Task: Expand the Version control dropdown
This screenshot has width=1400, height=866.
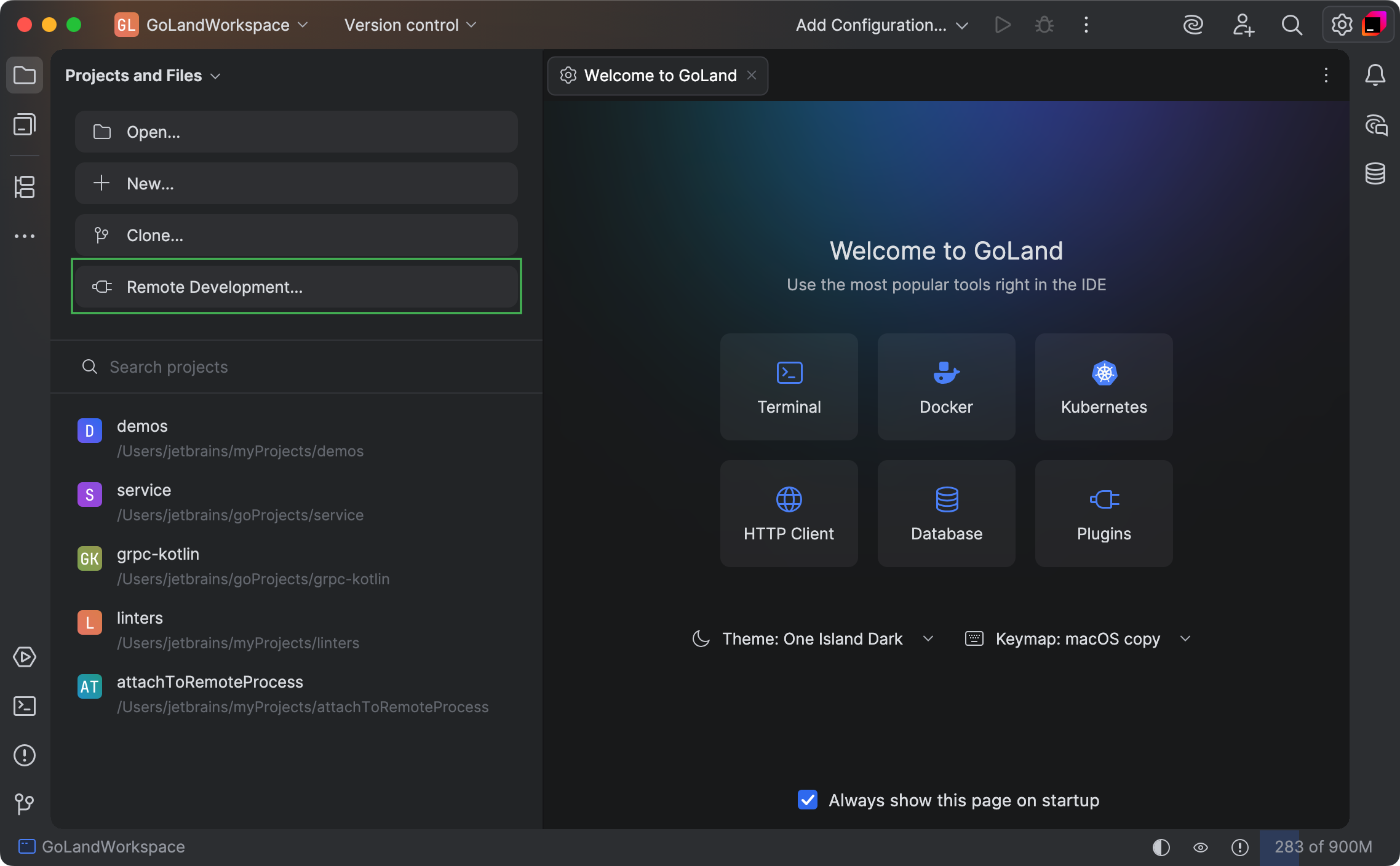Action: [x=410, y=25]
